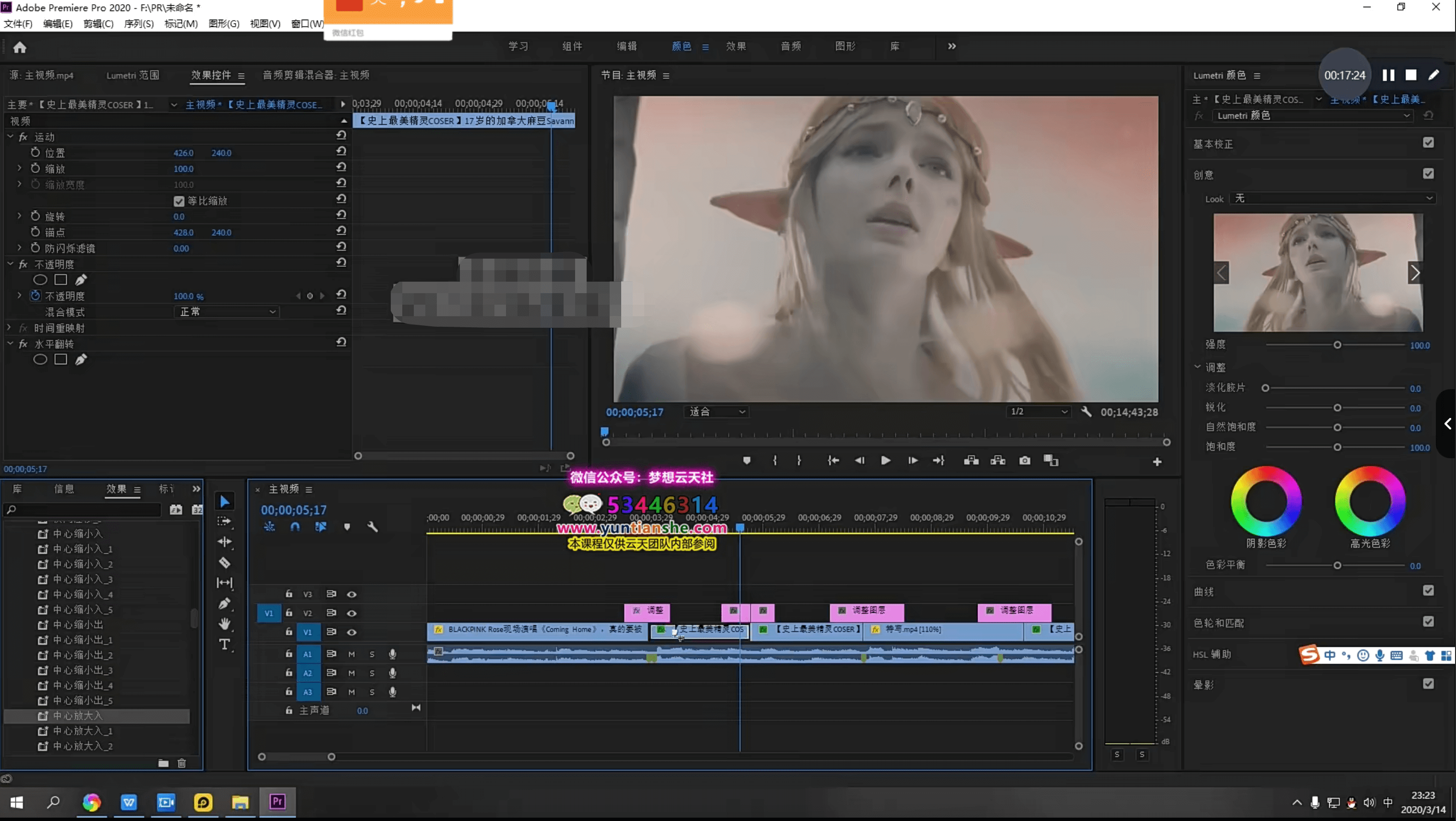Image resolution: width=1456 pixels, height=821 pixels.
Task: Switch to 效果 workspace tab
Action: coord(735,46)
